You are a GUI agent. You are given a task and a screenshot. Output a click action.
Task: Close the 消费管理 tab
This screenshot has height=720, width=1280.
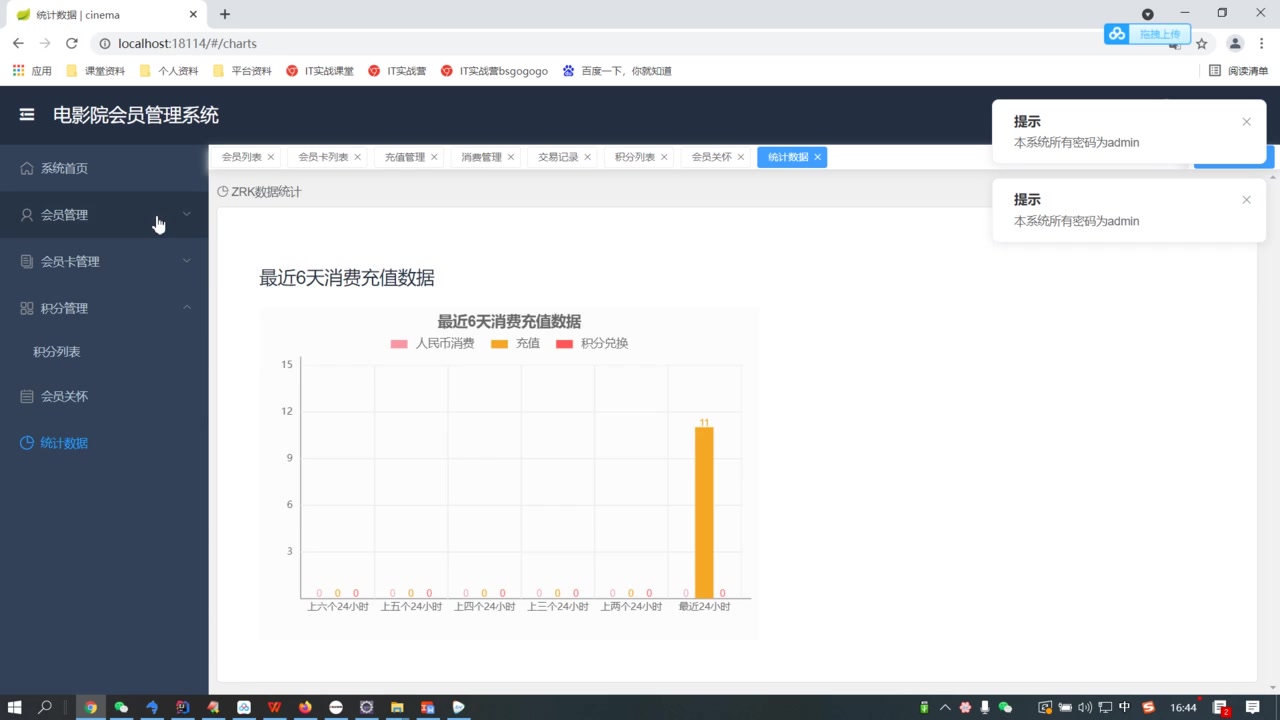coord(511,157)
